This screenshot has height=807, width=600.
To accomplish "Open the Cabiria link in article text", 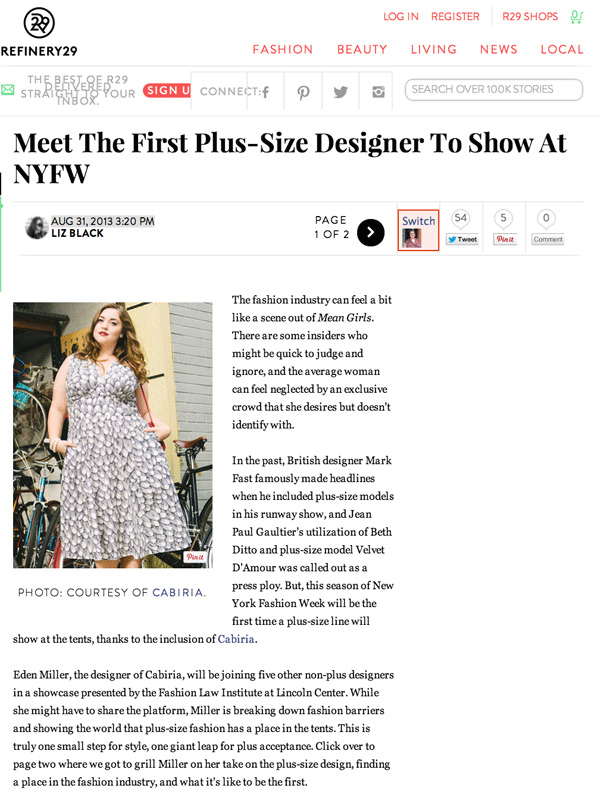I will point(236,639).
